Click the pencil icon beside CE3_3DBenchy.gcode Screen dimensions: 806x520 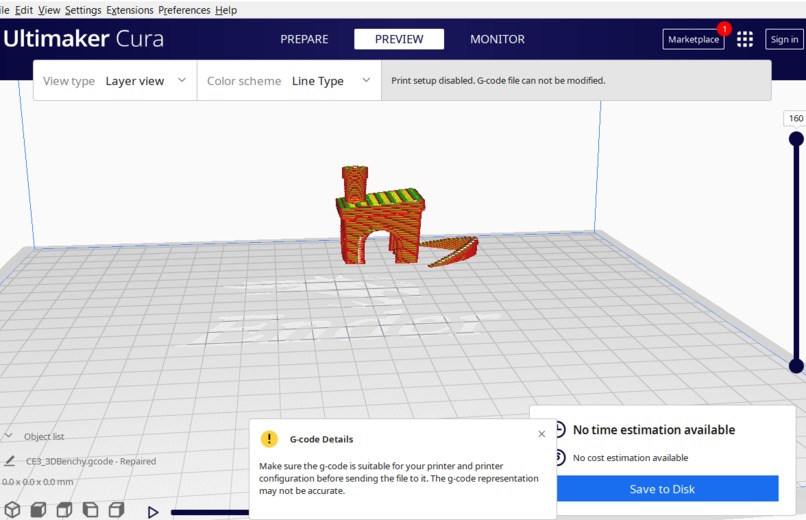point(9,461)
